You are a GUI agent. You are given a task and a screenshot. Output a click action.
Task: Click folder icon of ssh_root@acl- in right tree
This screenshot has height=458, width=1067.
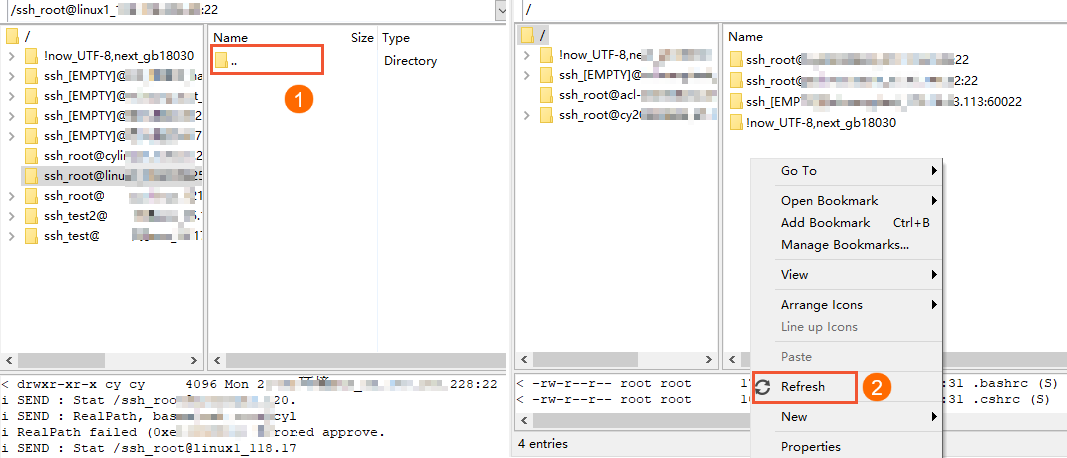point(546,95)
